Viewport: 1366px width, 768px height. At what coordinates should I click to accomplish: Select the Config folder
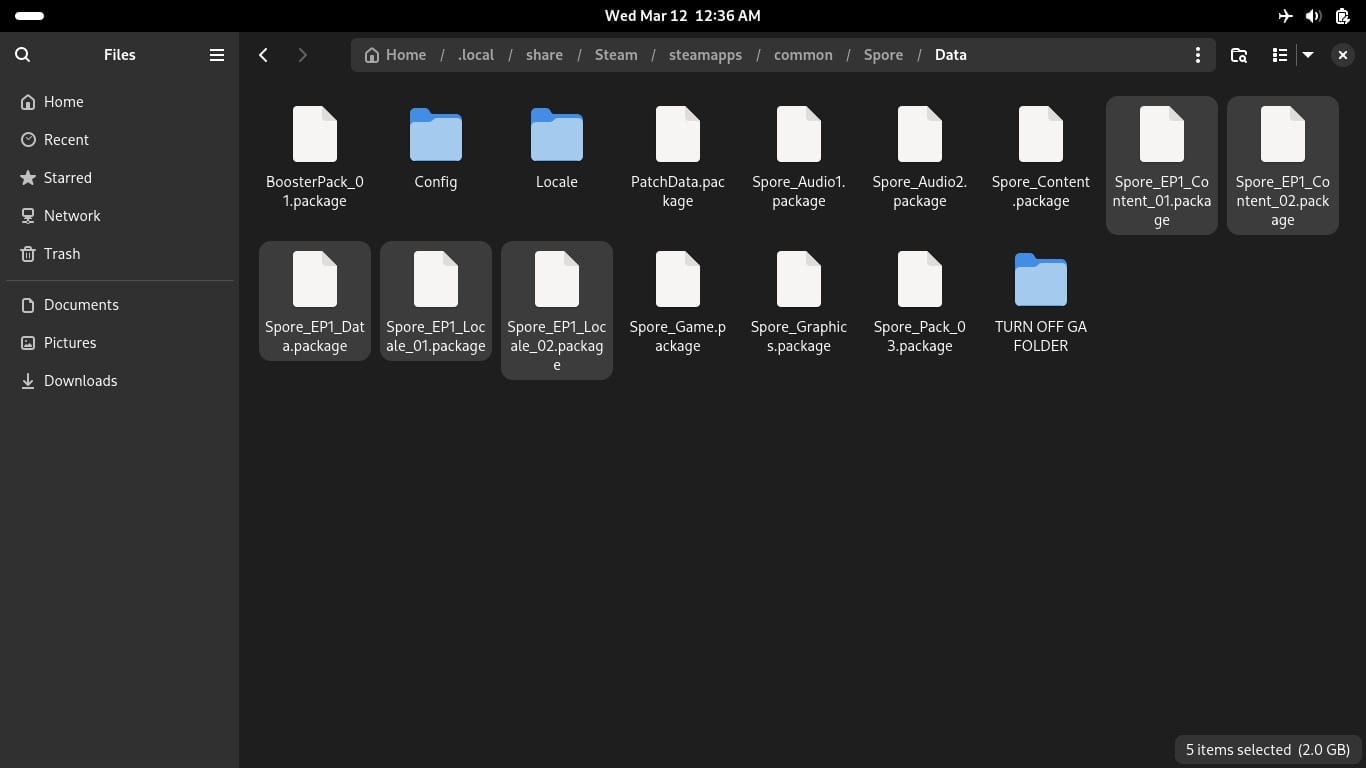(436, 147)
